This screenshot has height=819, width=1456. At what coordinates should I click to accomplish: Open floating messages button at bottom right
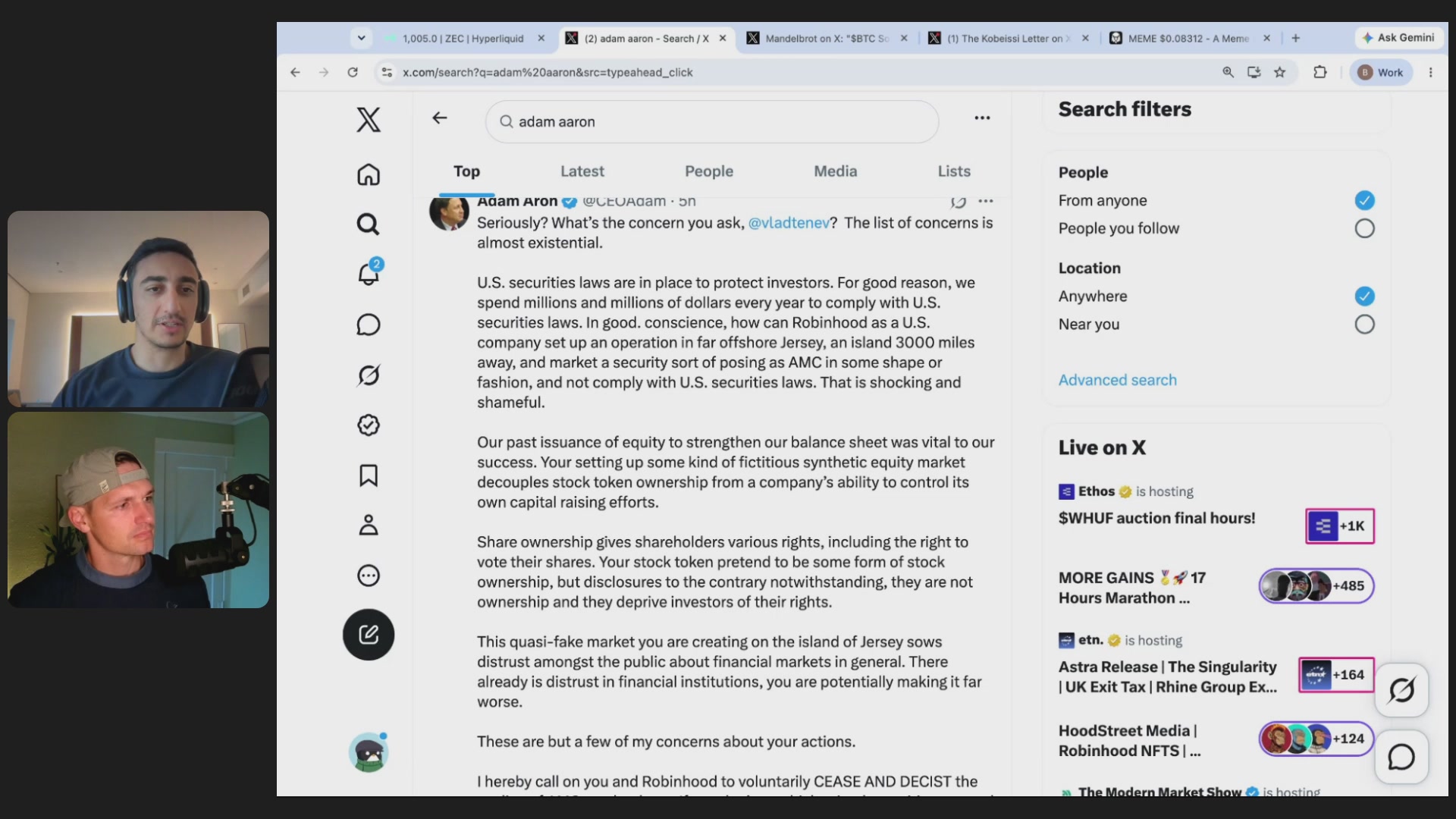[1401, 757]
